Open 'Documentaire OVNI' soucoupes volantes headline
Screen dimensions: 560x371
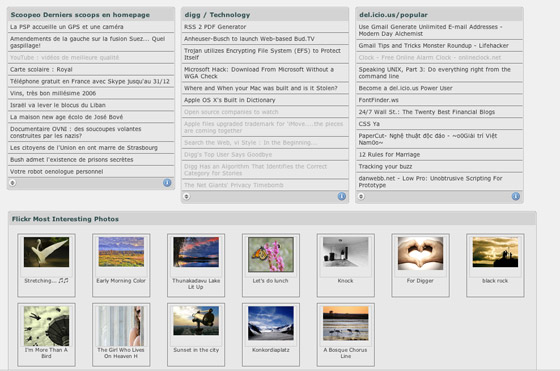click(75, 132)
